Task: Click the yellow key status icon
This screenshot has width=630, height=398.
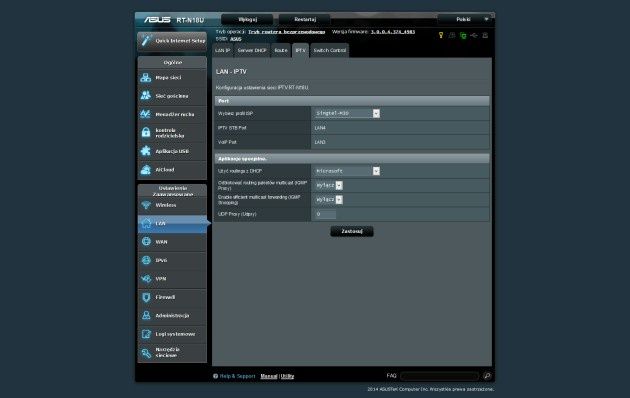Action: tap(441, 35)
